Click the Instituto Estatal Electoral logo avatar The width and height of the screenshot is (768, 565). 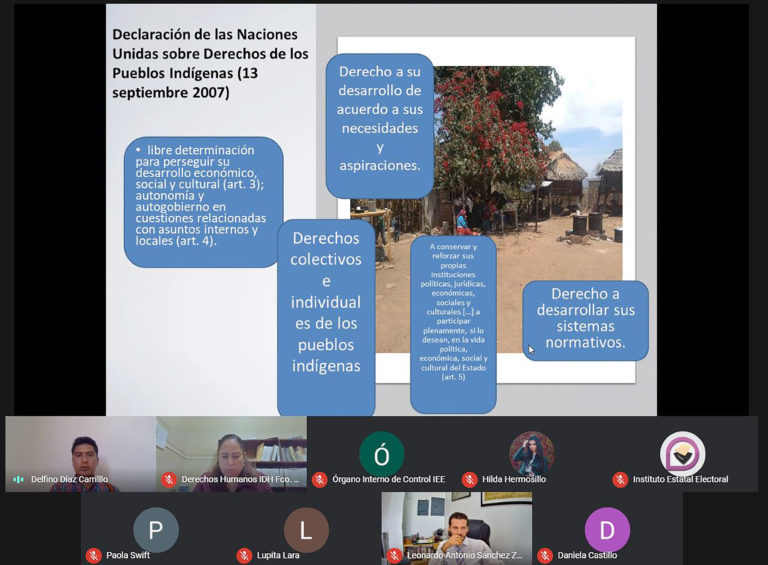pos(682,453)
